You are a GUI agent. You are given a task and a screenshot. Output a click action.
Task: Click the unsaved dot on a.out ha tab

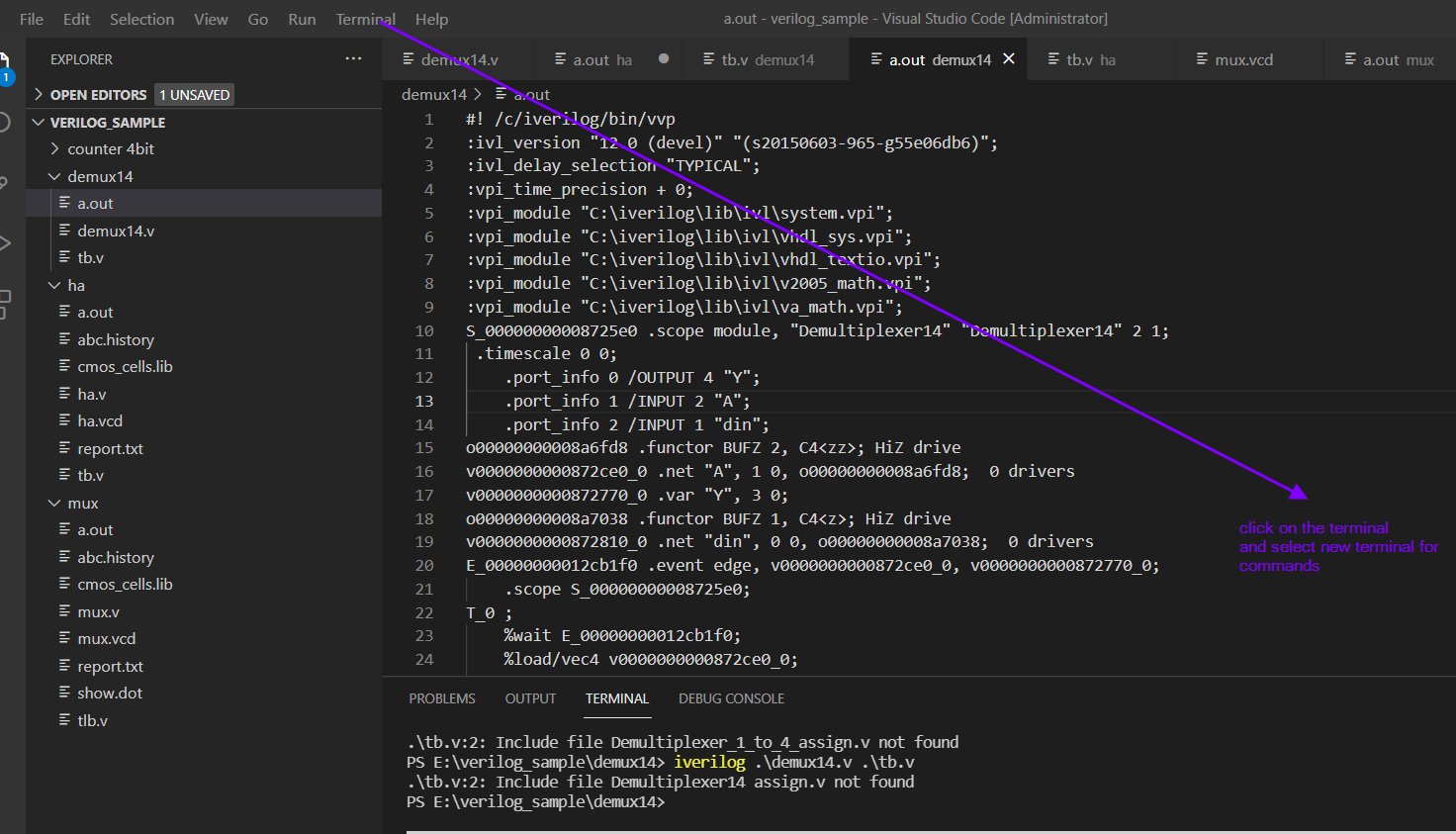pos(664,59)
